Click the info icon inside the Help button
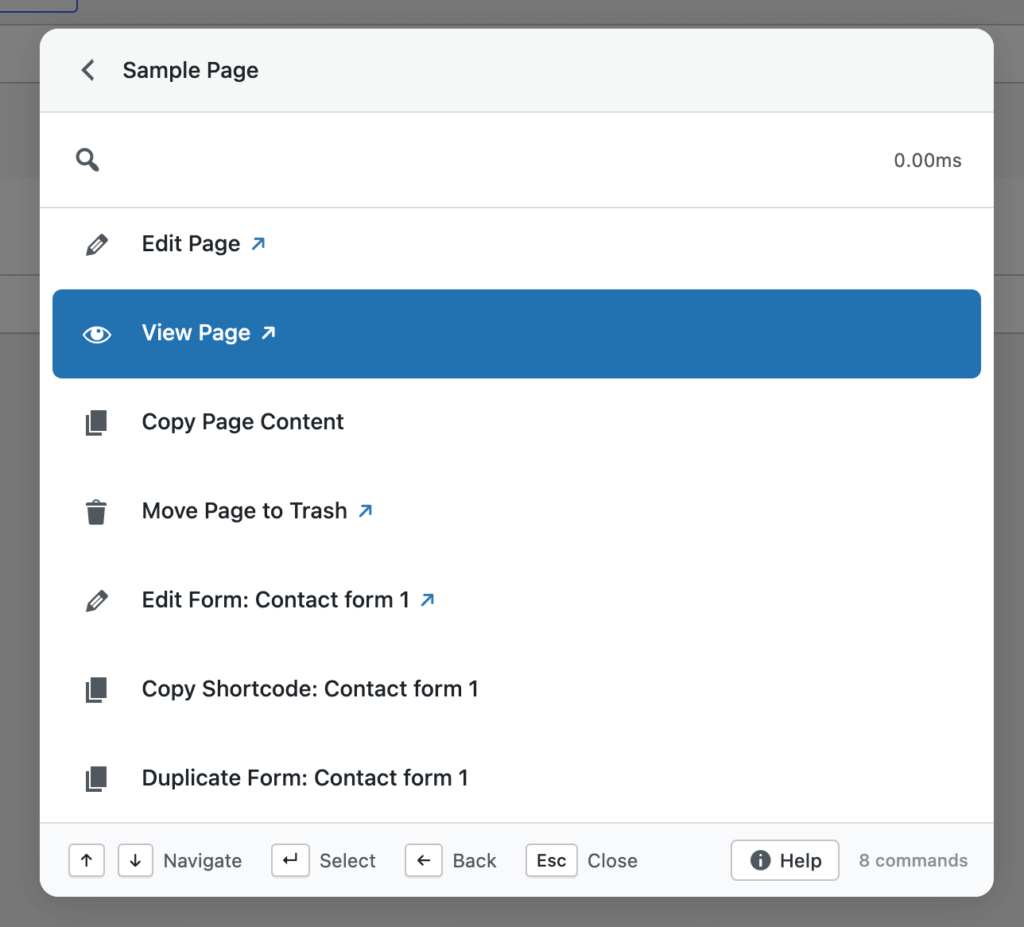 pyautogui.click(x=760, y=860)
